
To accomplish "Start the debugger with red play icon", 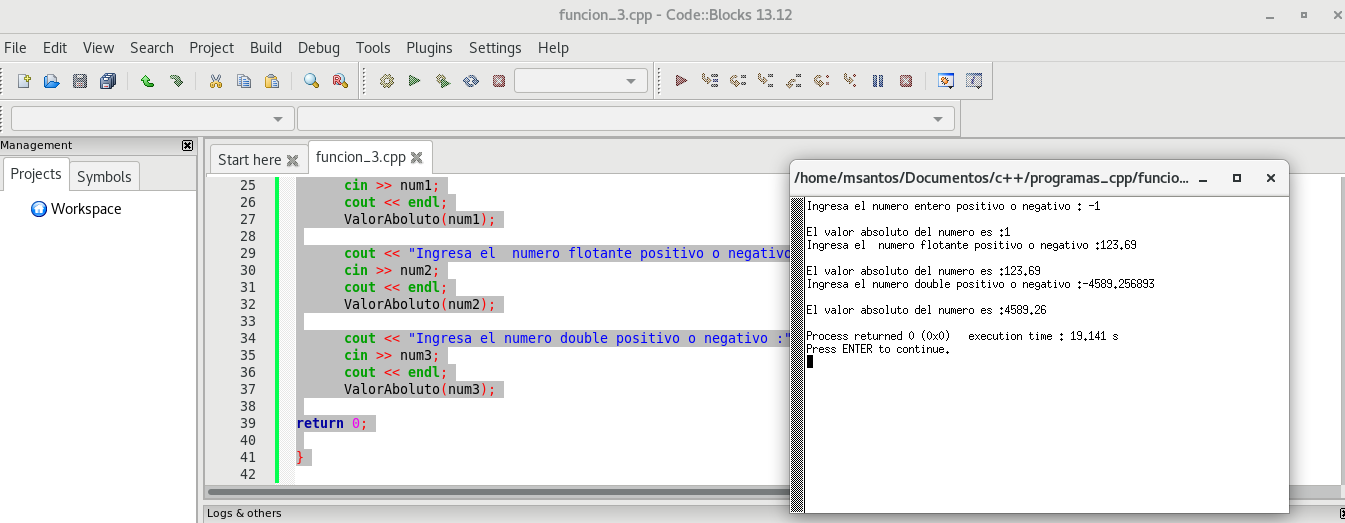I will (681, 81).
